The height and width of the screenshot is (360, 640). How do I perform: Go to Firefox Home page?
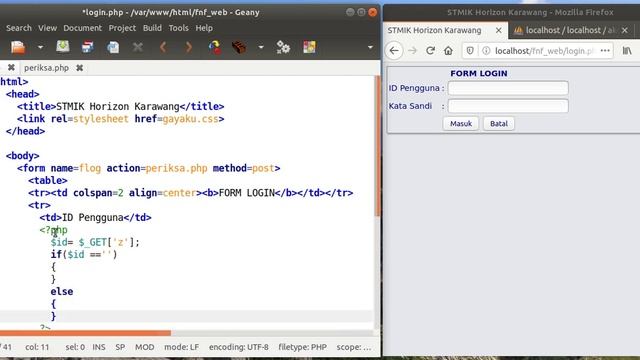pos(448,51)
